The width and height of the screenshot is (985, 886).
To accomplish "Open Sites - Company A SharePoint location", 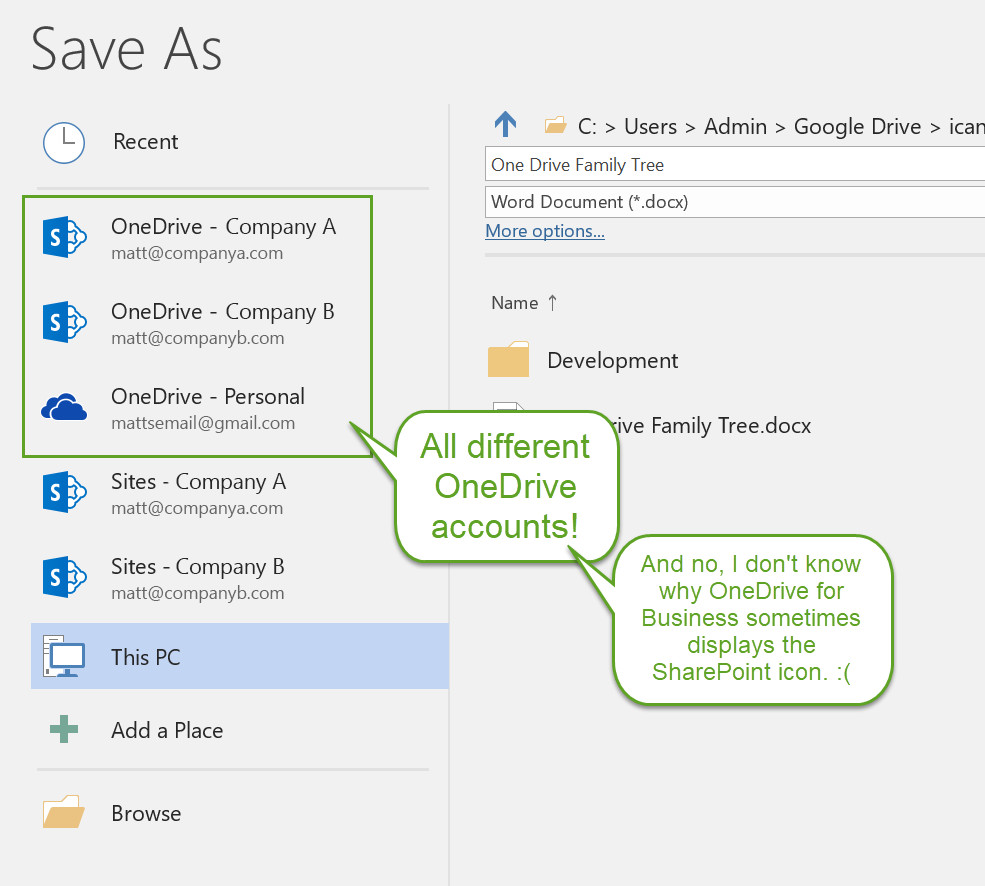I will click(x=198, y=492).
